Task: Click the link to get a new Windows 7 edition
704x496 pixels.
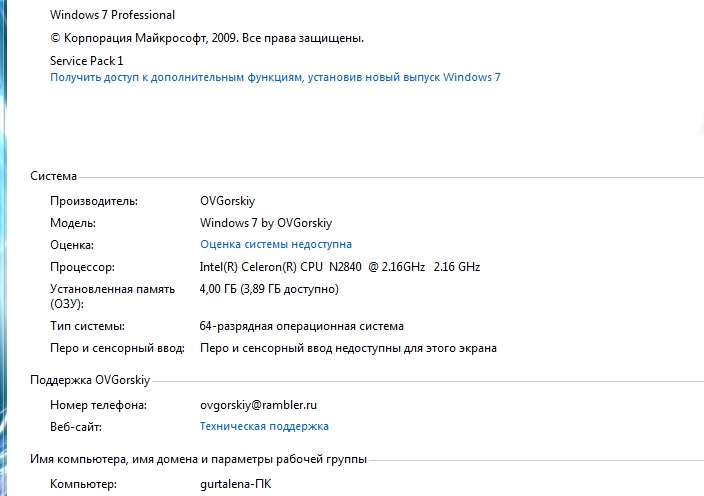Action: (x=275, y=77)
